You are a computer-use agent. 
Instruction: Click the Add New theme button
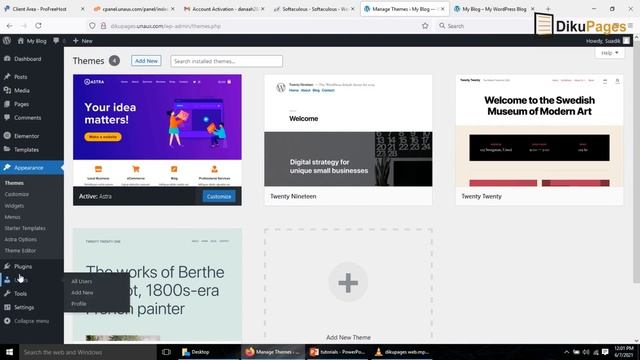click(x=146, y=61)
